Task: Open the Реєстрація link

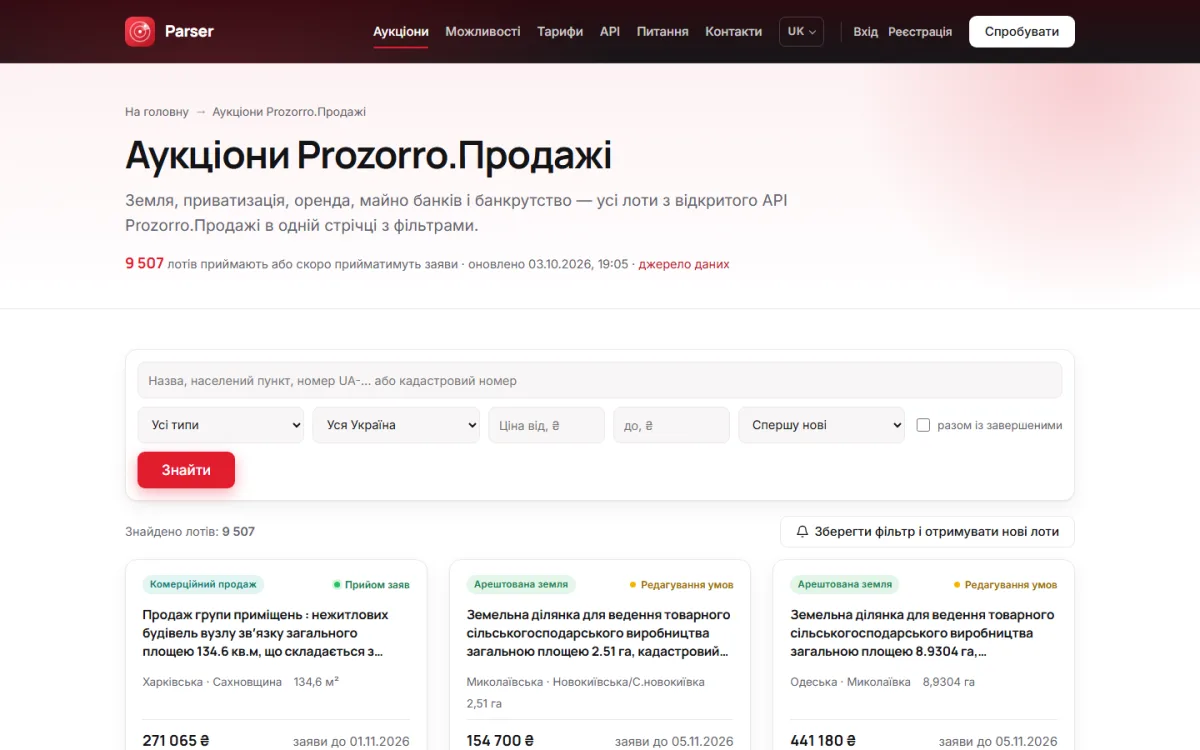Action: pyautogui.click(x=920, y=31)
